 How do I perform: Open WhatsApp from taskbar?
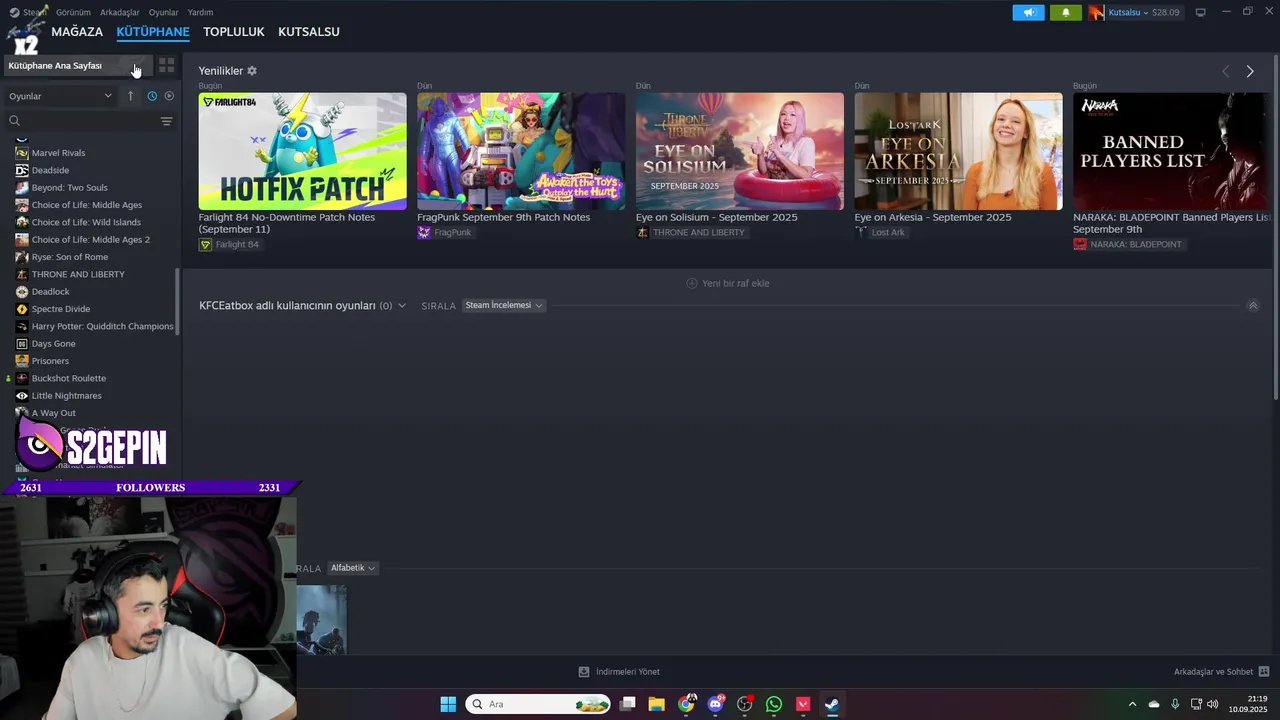pyautogui.click(x=774, y=704)
